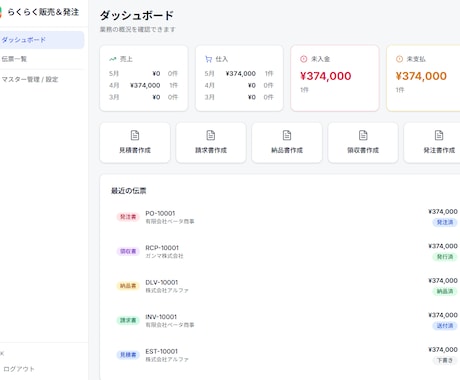Select document EST-10001
The width and height of the screenshot is (460, 380).
coord(162,351)
